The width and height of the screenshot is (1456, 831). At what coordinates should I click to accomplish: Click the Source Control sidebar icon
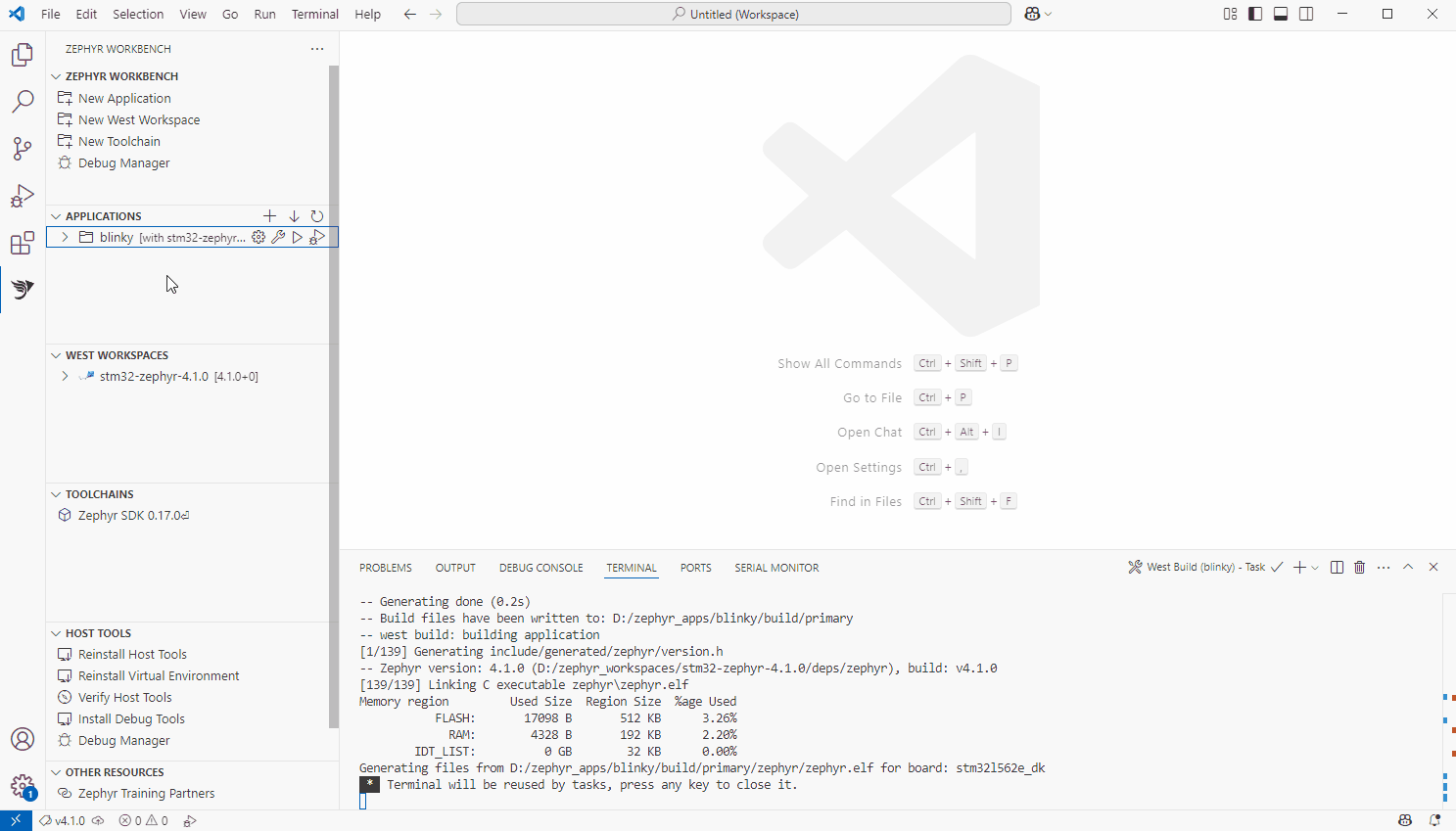coord(22,149)
